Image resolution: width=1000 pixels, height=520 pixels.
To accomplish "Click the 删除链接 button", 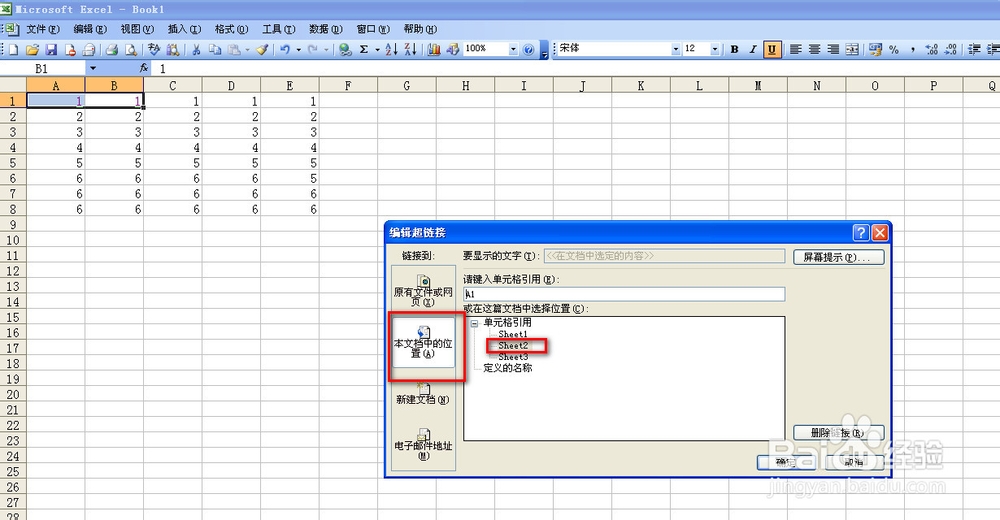I will click(x=839, y=433).
